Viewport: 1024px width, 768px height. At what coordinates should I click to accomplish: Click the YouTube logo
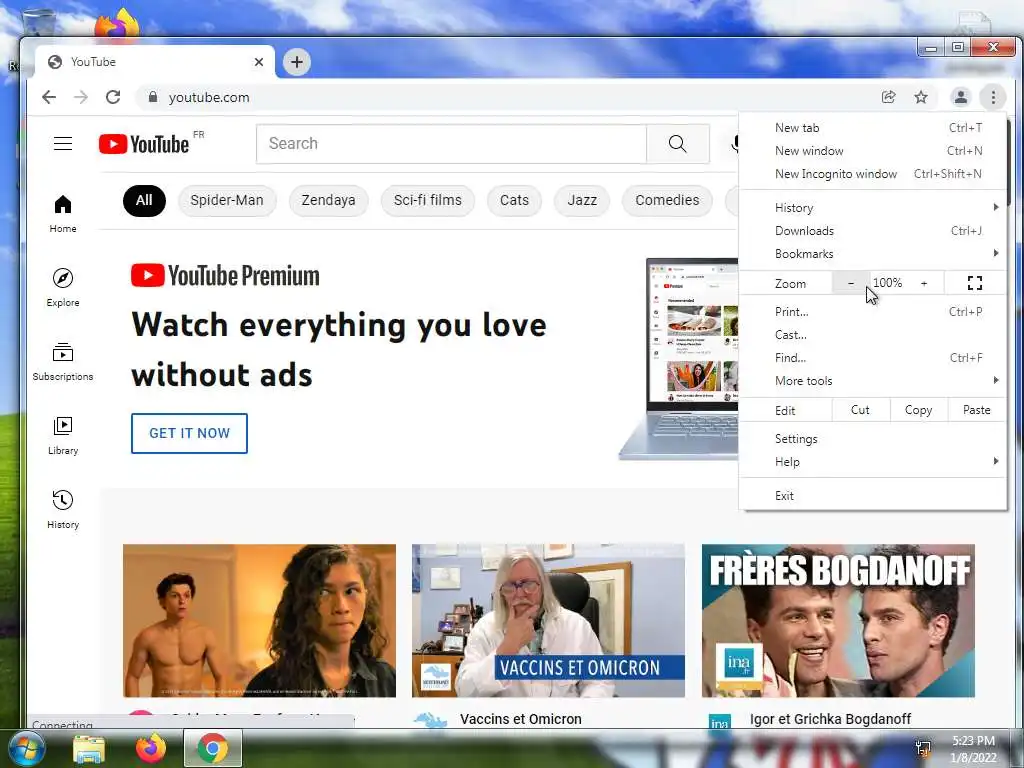coord(144,144)
